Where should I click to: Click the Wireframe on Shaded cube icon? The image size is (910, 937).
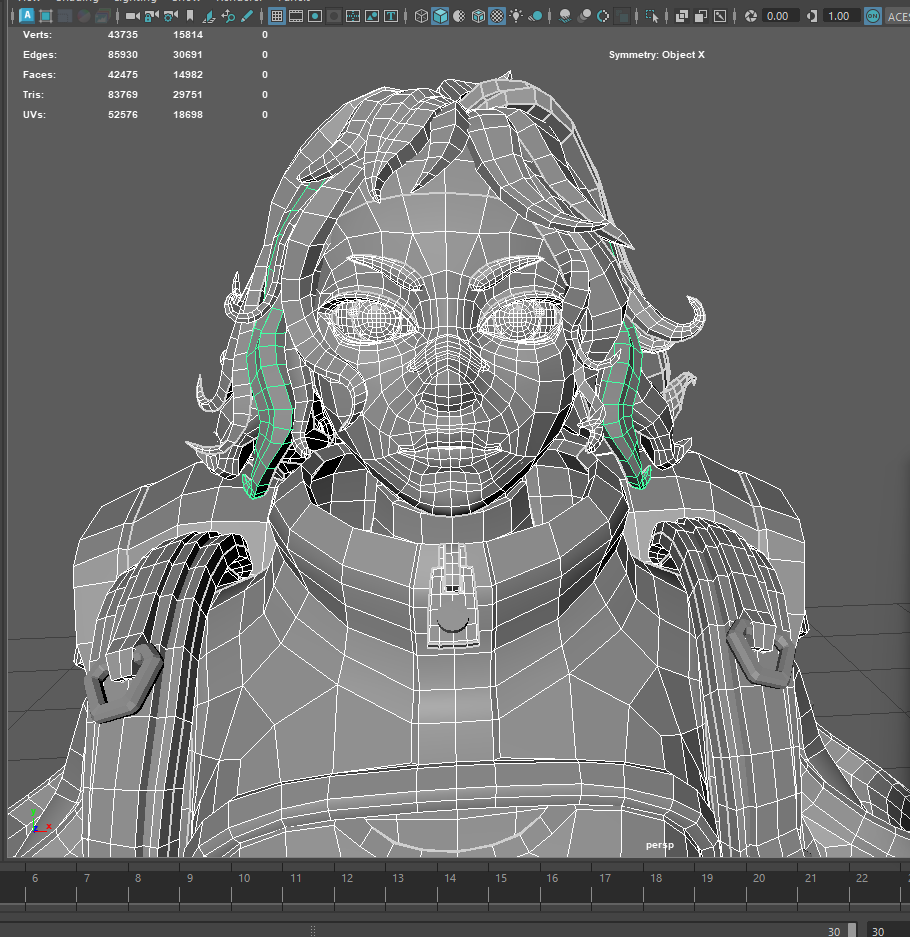pos(478,16)
